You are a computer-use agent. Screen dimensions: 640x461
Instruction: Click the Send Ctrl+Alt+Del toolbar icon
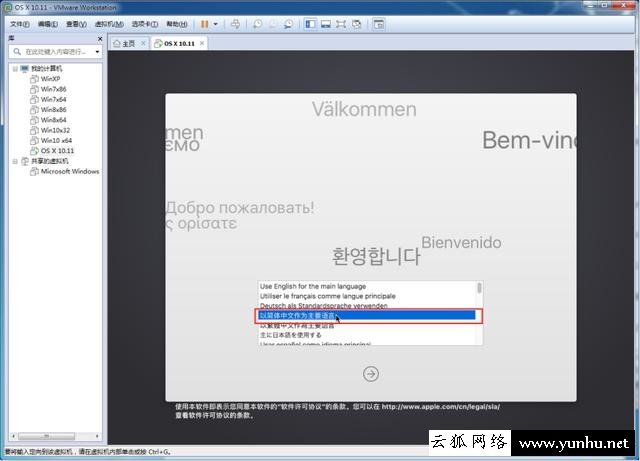(x=235, y=24)
